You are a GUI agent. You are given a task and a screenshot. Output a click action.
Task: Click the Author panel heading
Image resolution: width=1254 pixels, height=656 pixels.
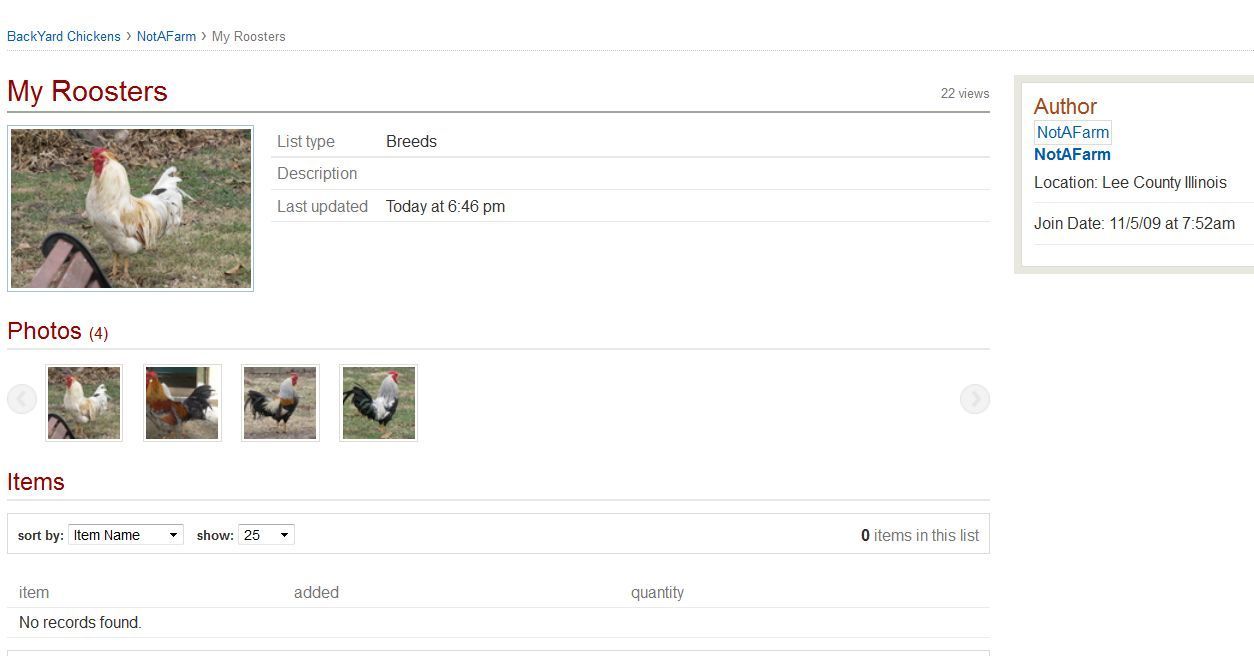tap(1065, 106)
